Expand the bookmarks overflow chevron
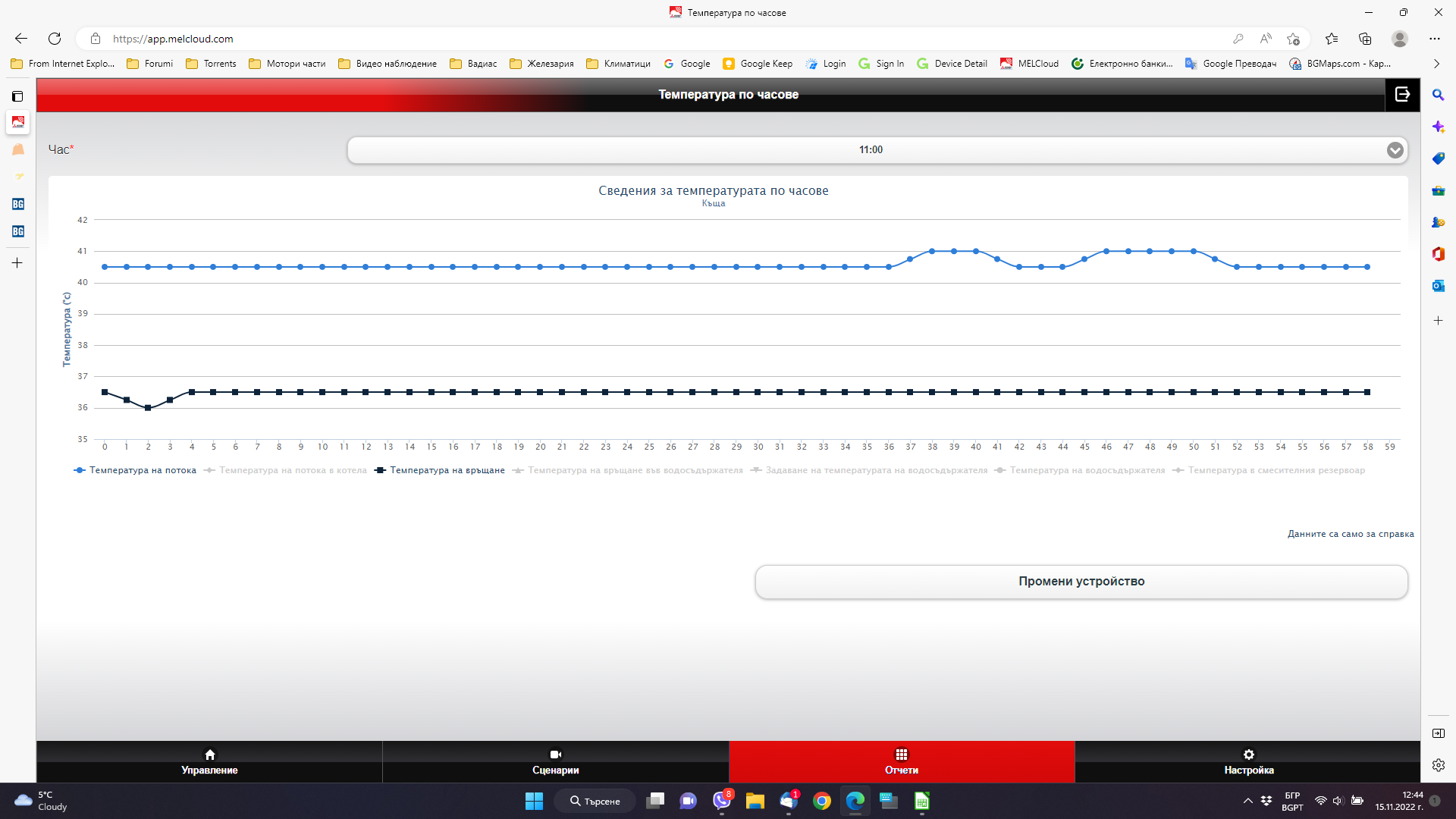The image size is (1456, 819). [x=1436, y=64]
